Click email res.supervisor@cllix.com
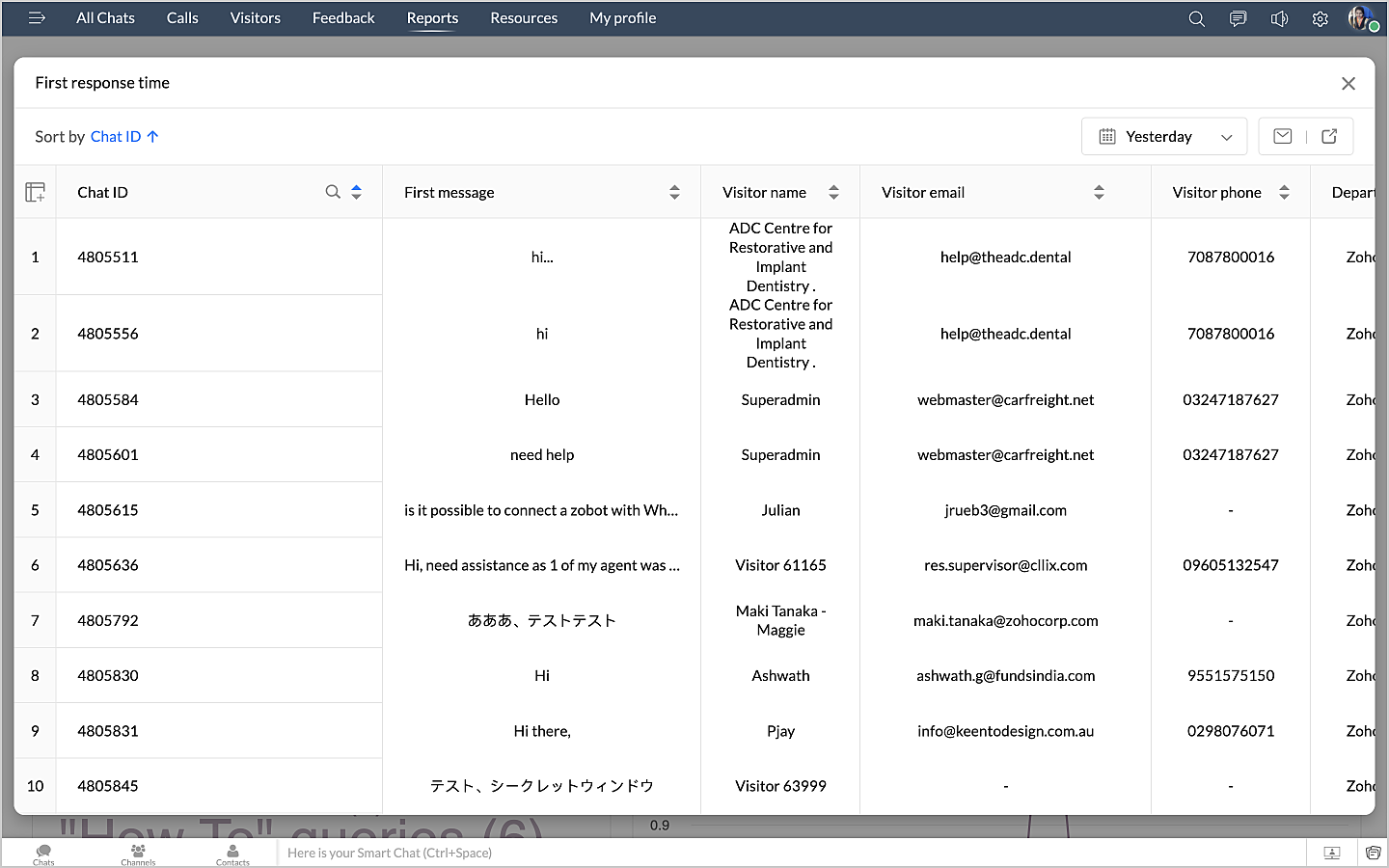 point(1005,565)
